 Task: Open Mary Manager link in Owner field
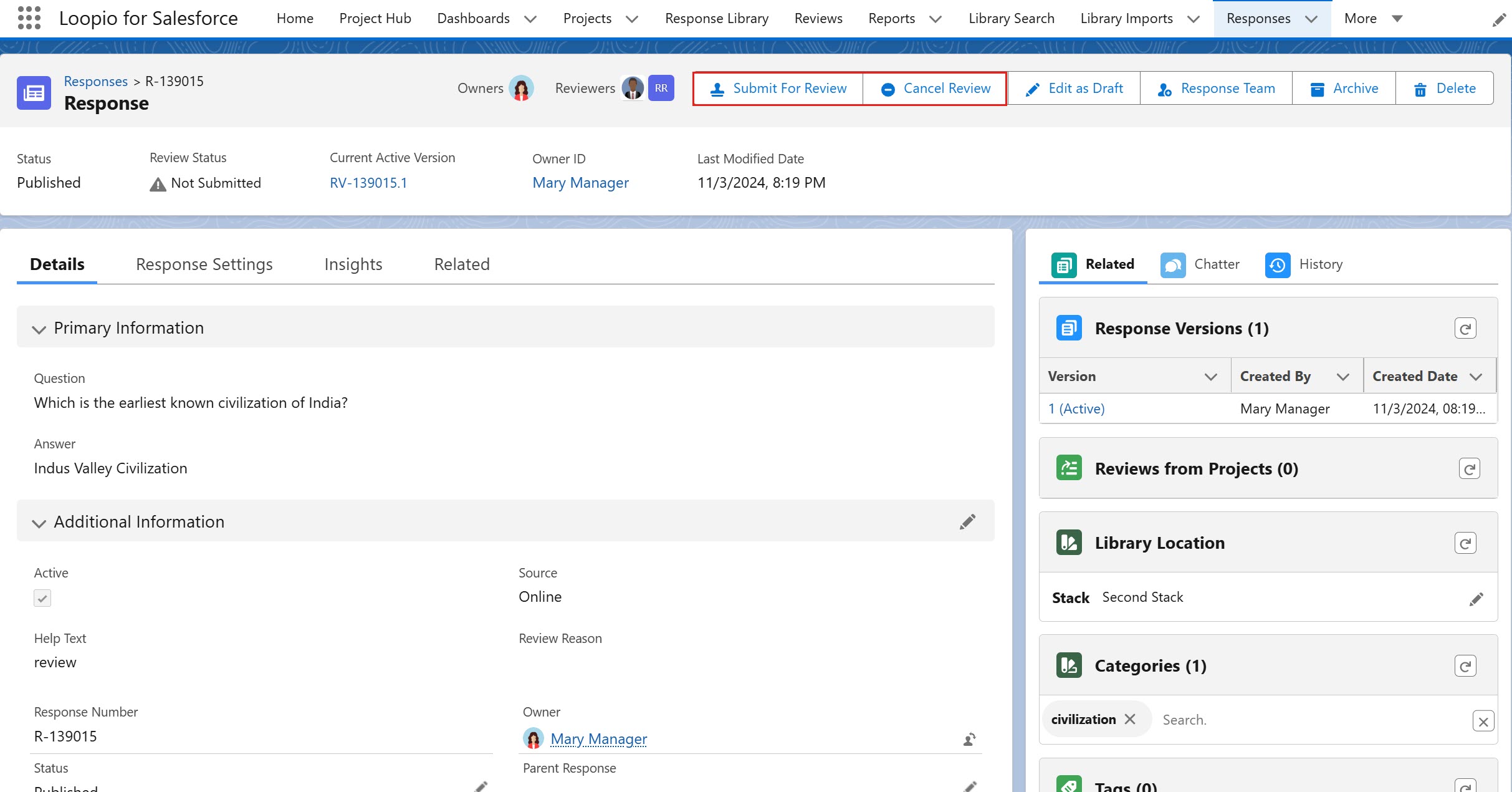[598, 739]
